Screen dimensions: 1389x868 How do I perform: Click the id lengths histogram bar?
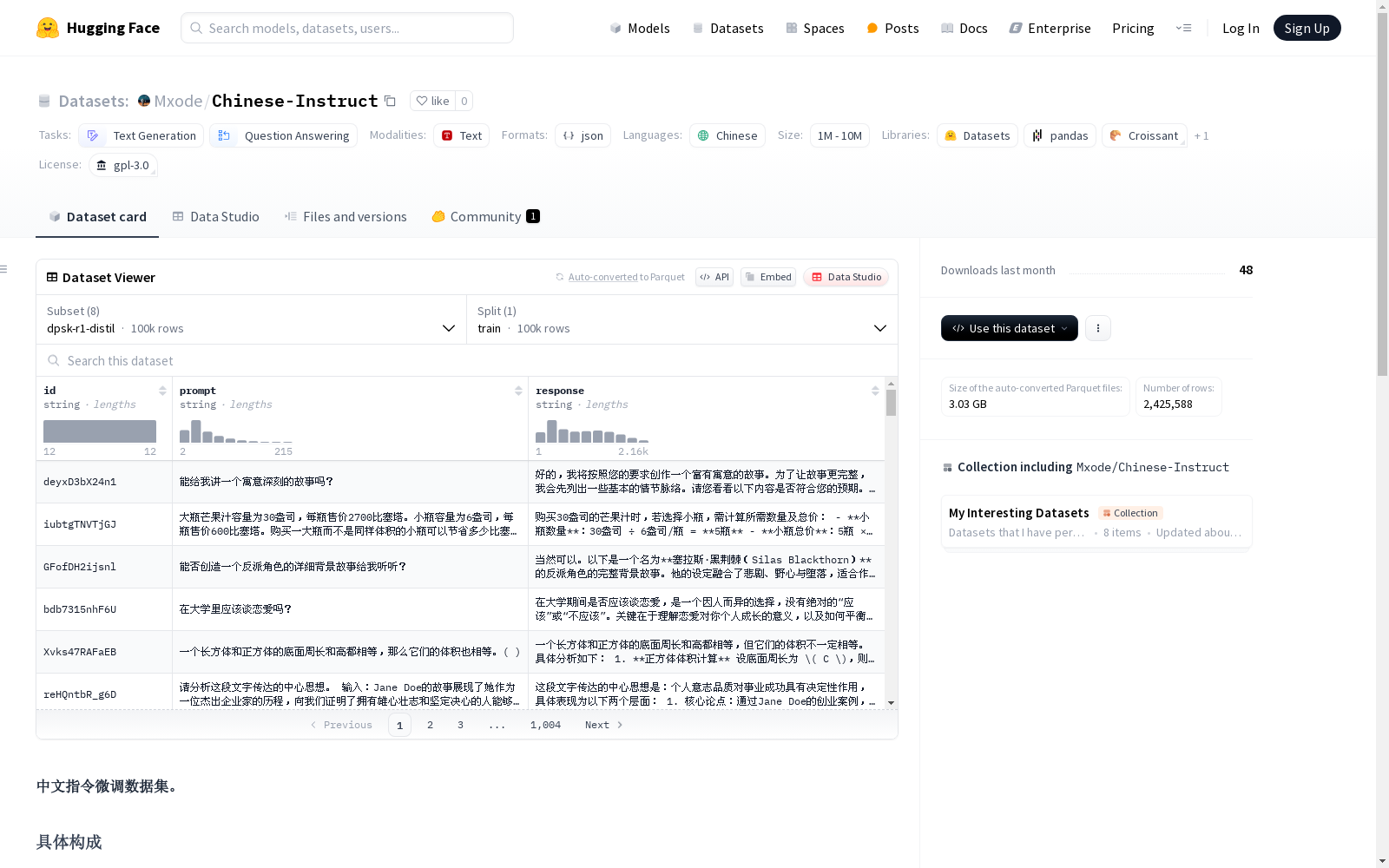[x=100, y=431]
